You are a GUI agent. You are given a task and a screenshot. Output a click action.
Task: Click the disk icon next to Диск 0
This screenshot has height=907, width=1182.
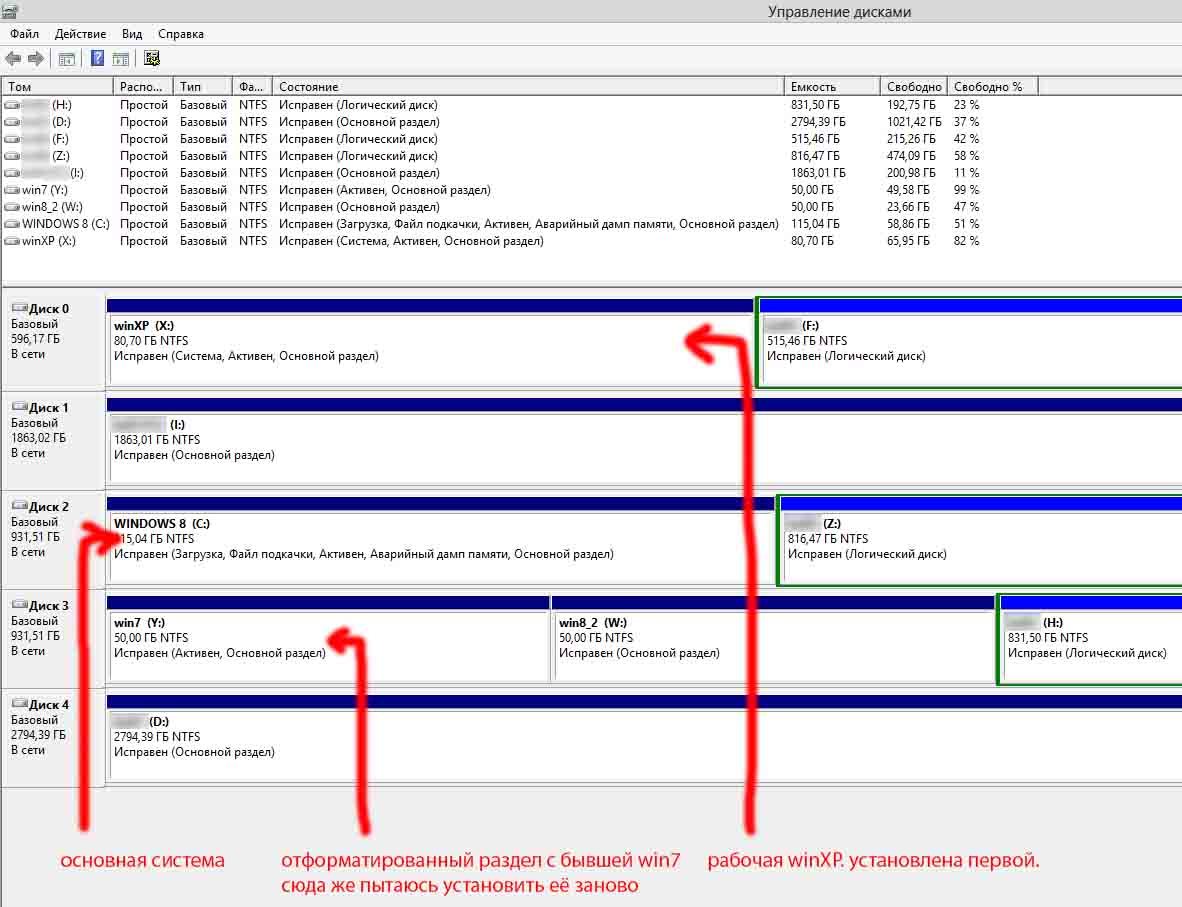20,308
